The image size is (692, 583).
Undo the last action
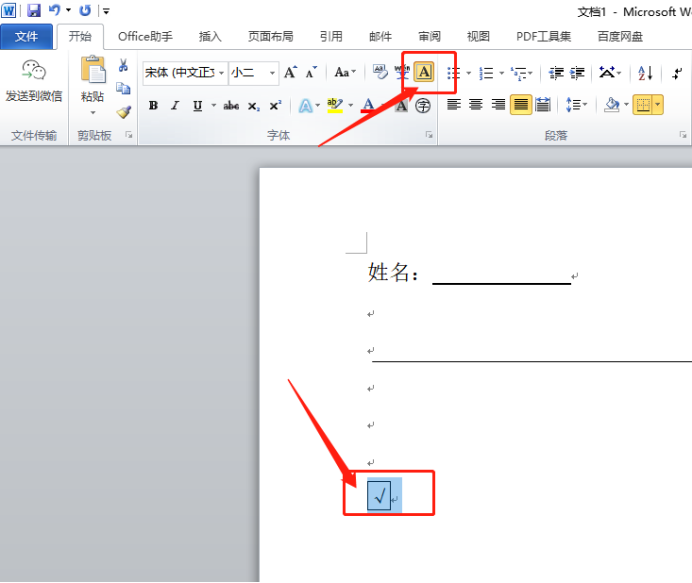[54, 10]
